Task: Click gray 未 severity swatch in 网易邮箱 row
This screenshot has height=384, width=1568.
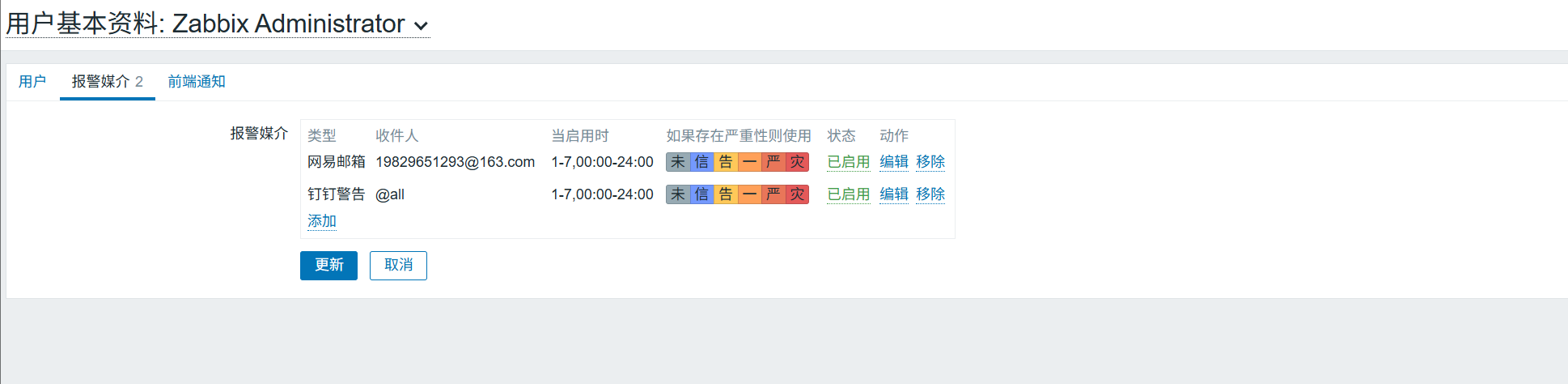Action: click(x=678, y=162)
